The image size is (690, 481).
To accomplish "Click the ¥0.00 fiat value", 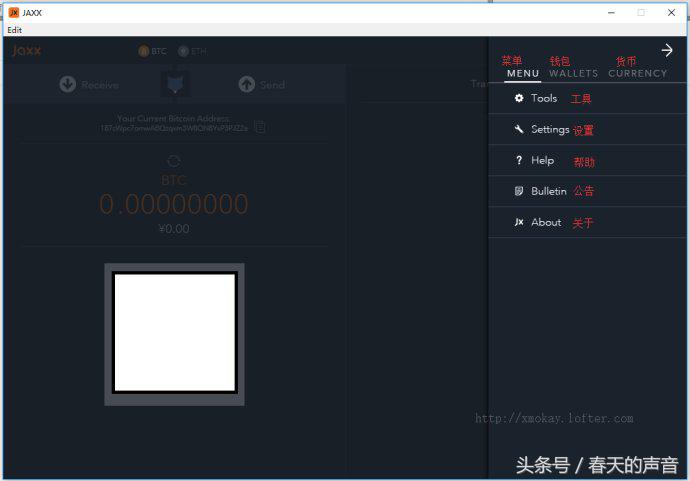I will tap(174, 229).
